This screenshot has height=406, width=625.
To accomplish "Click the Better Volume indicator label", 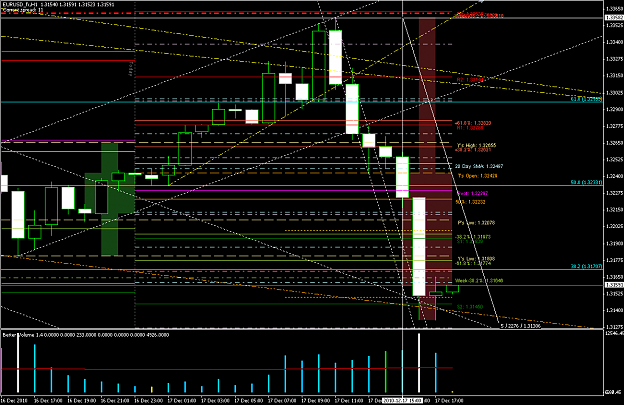I will pos(85,335).
